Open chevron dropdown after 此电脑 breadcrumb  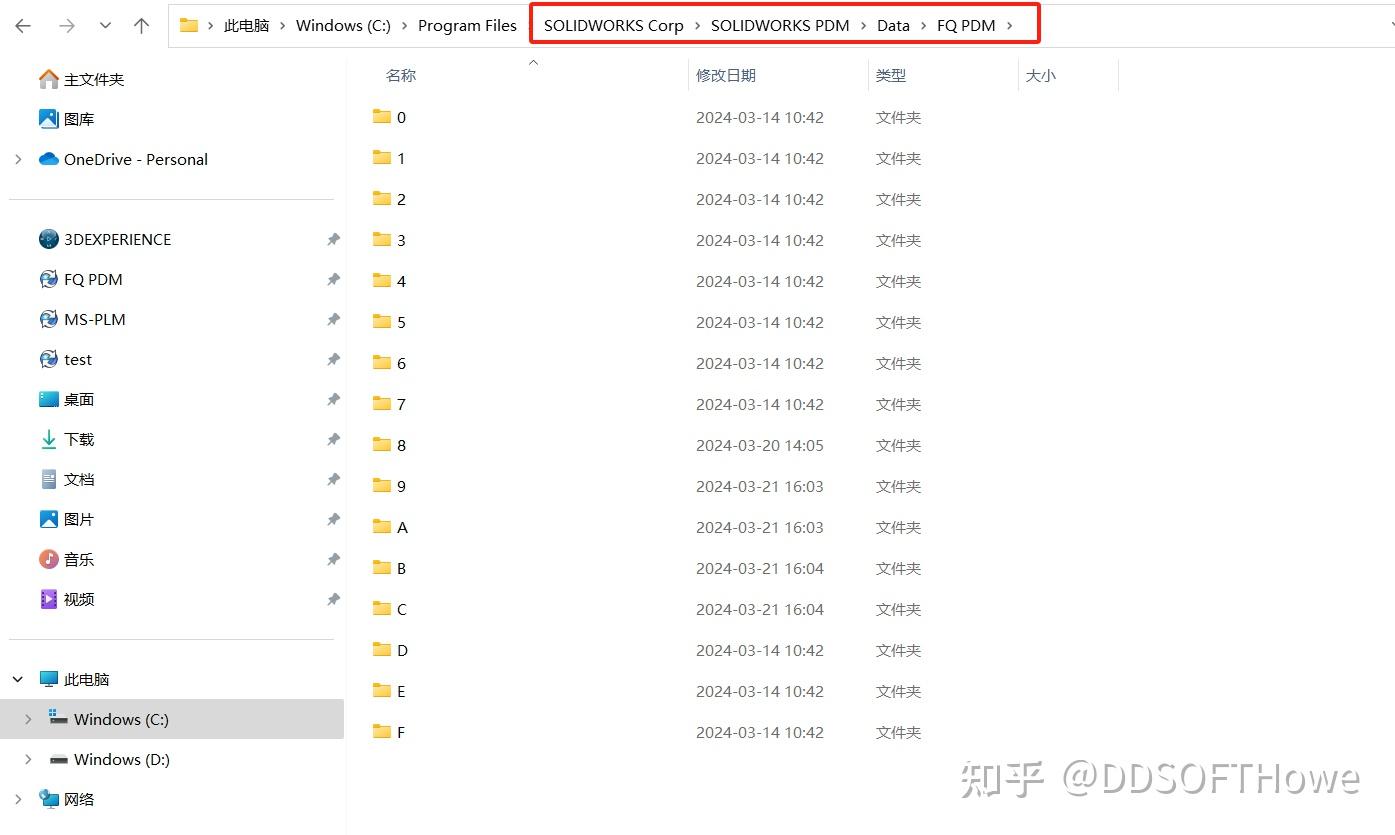click(283, 26)
